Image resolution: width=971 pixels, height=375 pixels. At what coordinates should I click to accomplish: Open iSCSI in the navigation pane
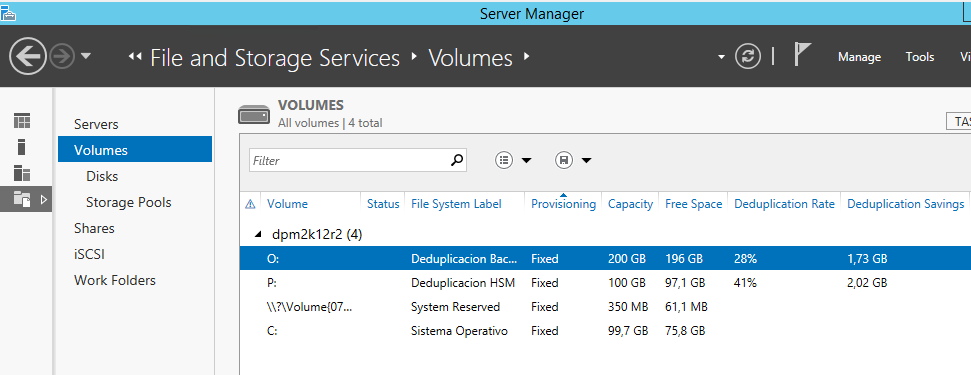point(88,254)
